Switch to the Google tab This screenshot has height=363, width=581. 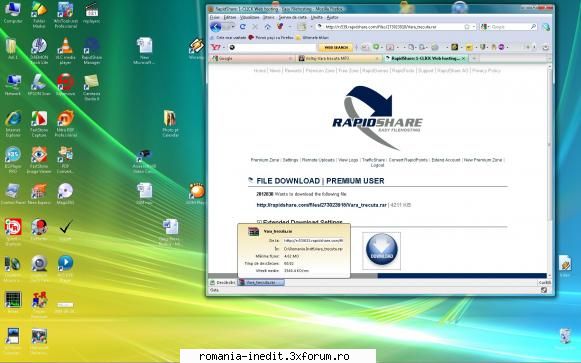[252, 59]
